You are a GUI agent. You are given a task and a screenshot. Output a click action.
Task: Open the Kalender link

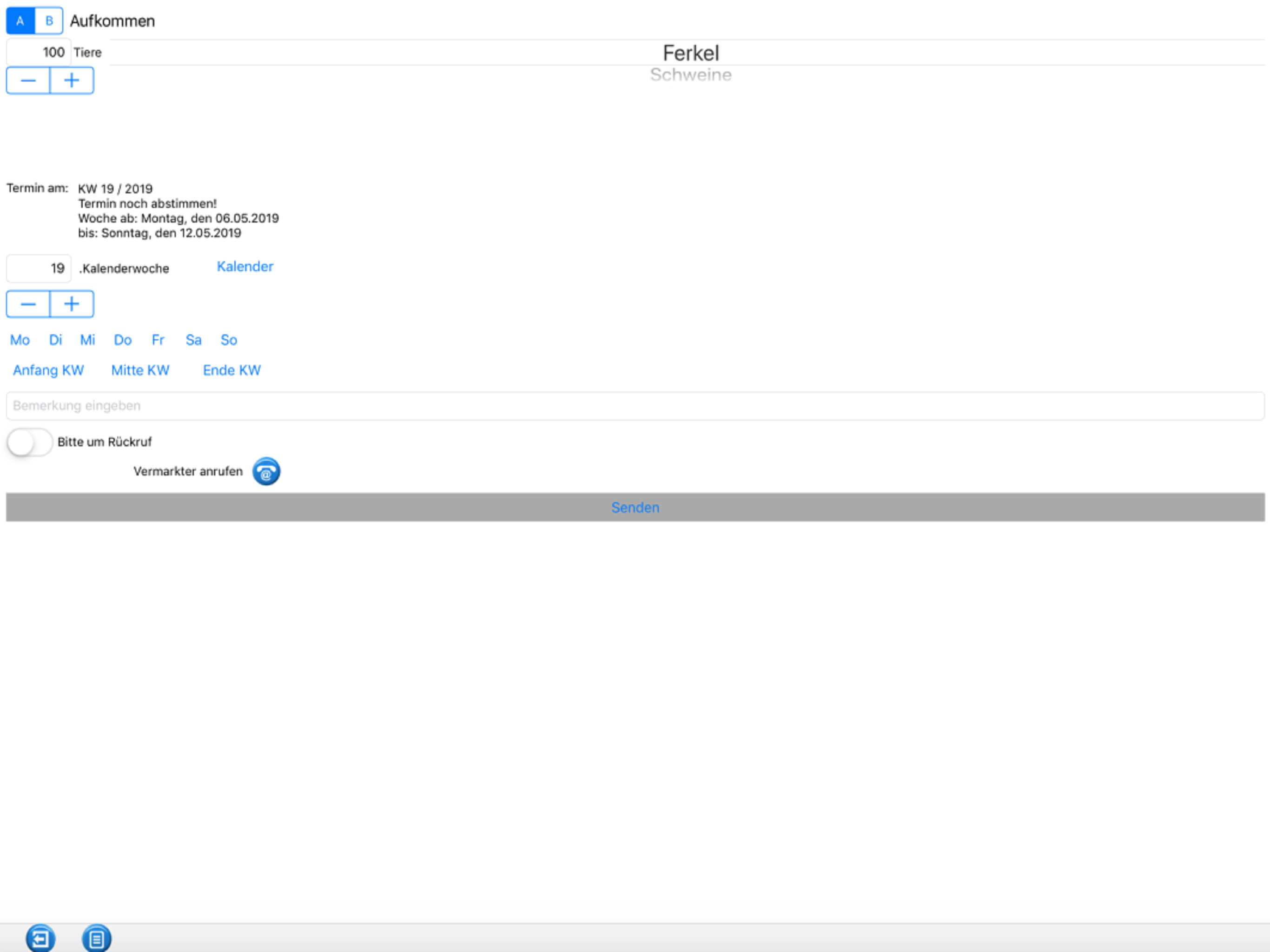coord(245,266)
